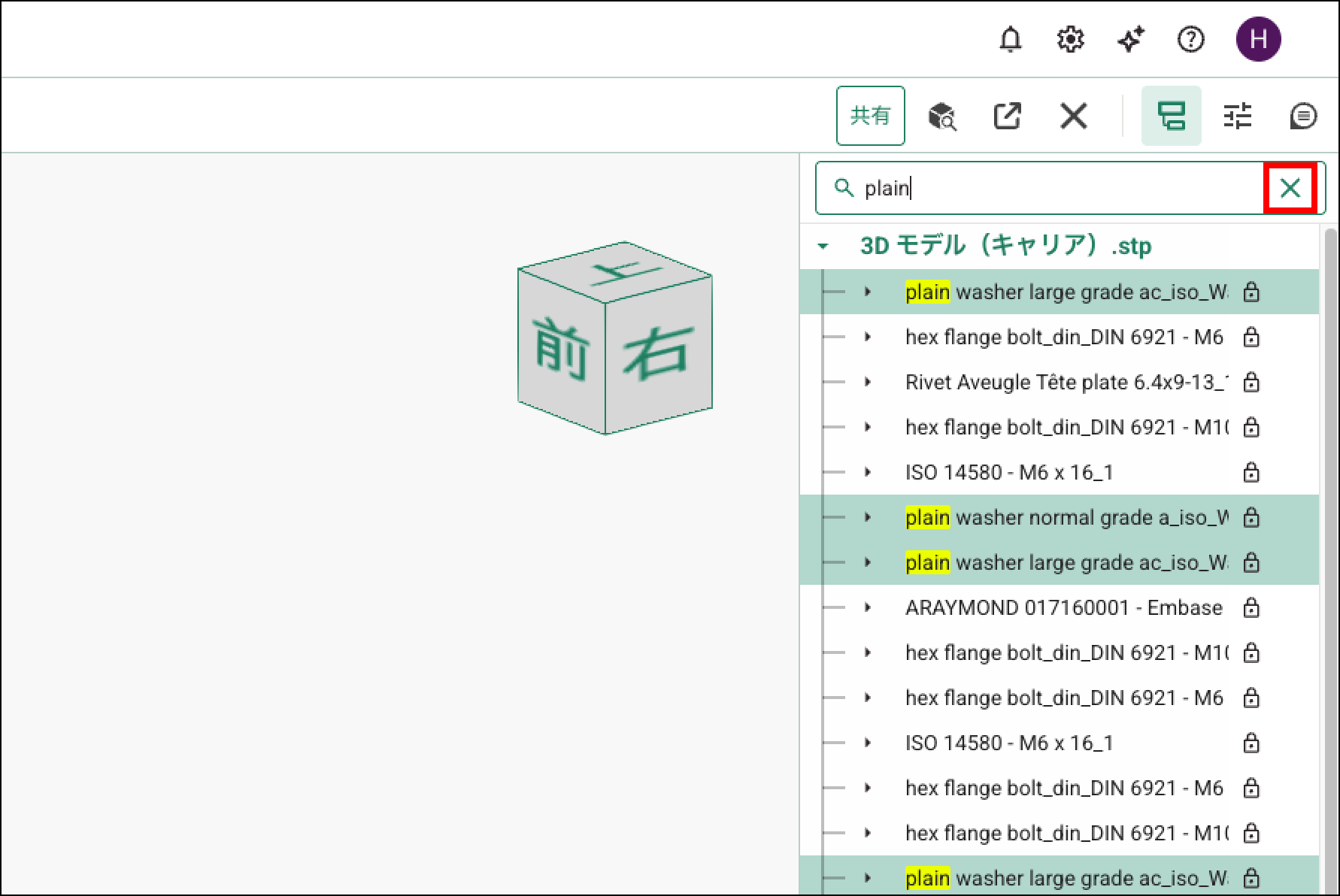Expand the Rivet Aveugle Tête plate item
This screenshot has height=896, width=1340.
point(868,382)
